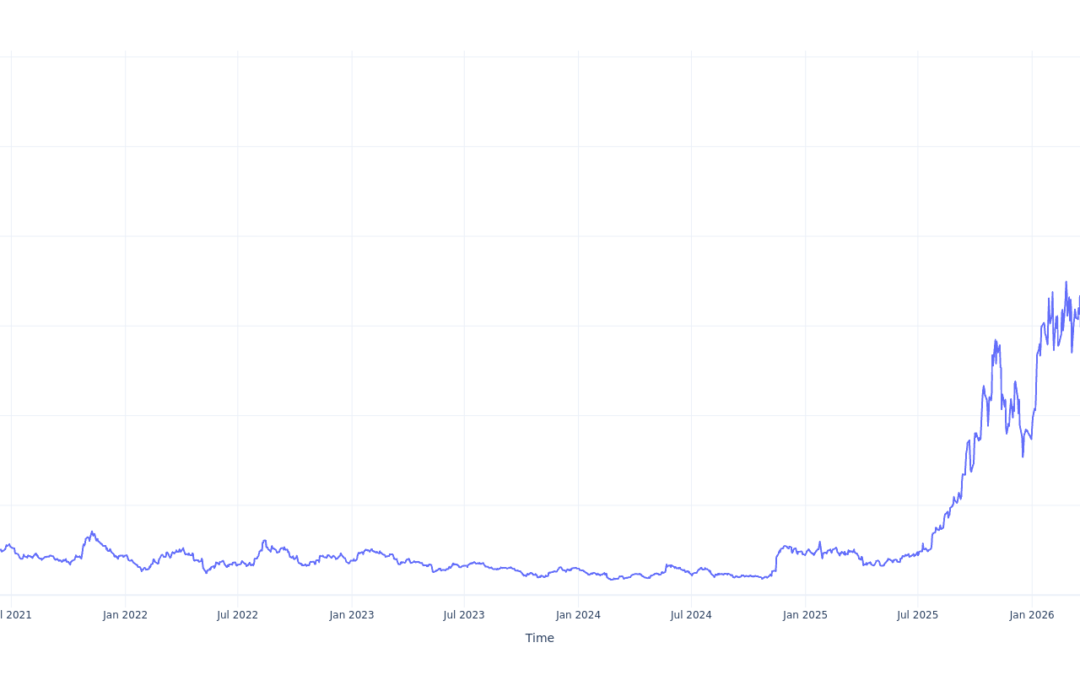1080x675 pixels.
Task: Click the line above the Jan 2023 gridline
Action: tap(351, 561)
